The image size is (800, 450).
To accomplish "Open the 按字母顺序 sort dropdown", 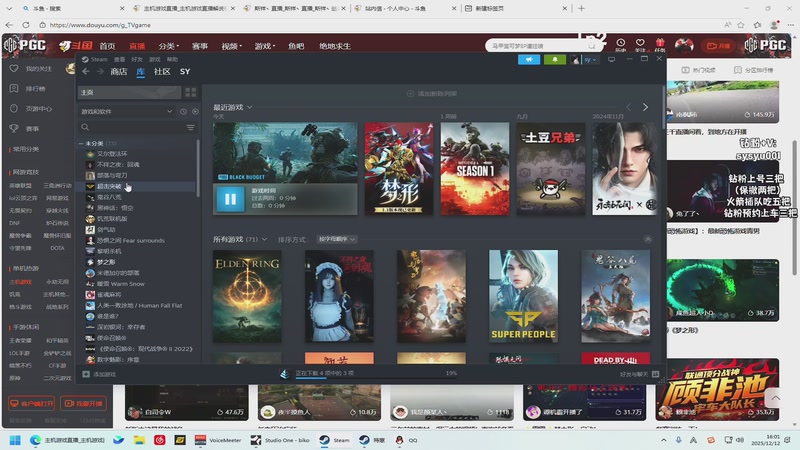I will point(337,239).
